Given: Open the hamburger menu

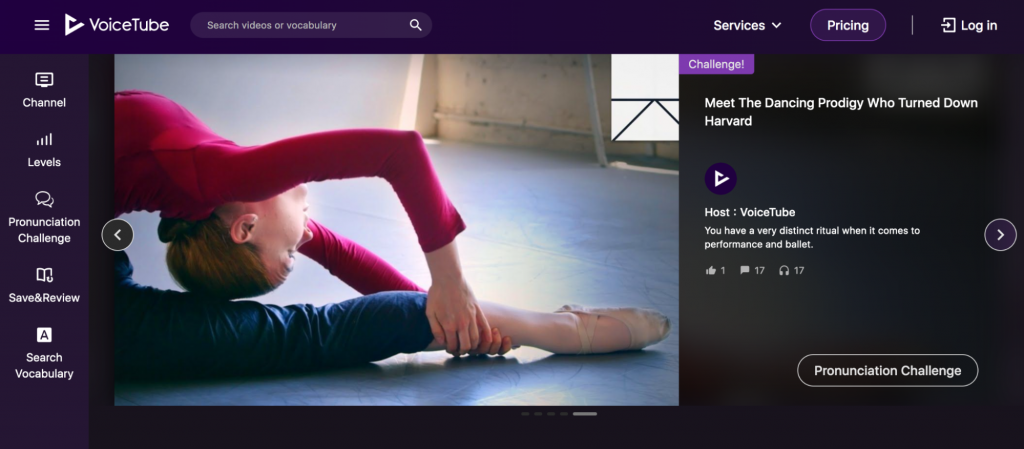Looking at the screenshot, I should click(42, 25).
